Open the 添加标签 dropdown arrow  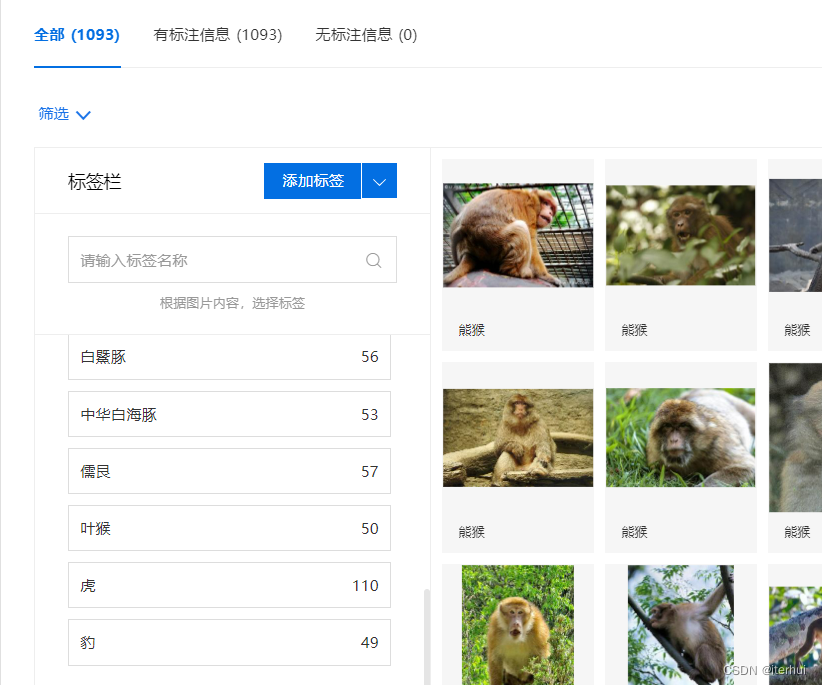coord(380,181)
